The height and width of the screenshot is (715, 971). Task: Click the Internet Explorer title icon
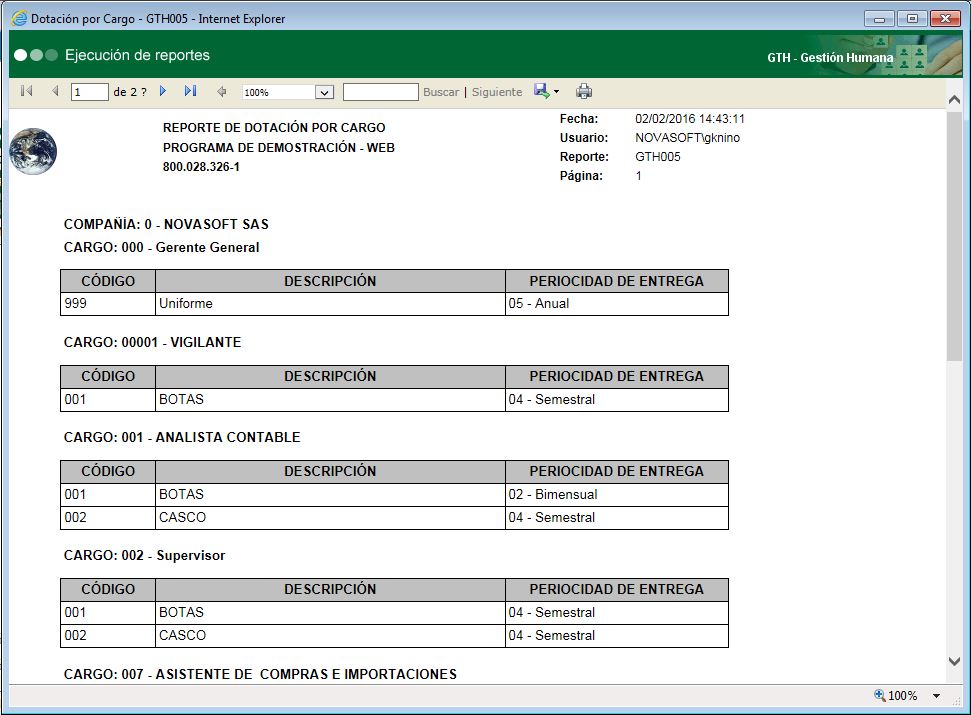[x=19, y=18]
